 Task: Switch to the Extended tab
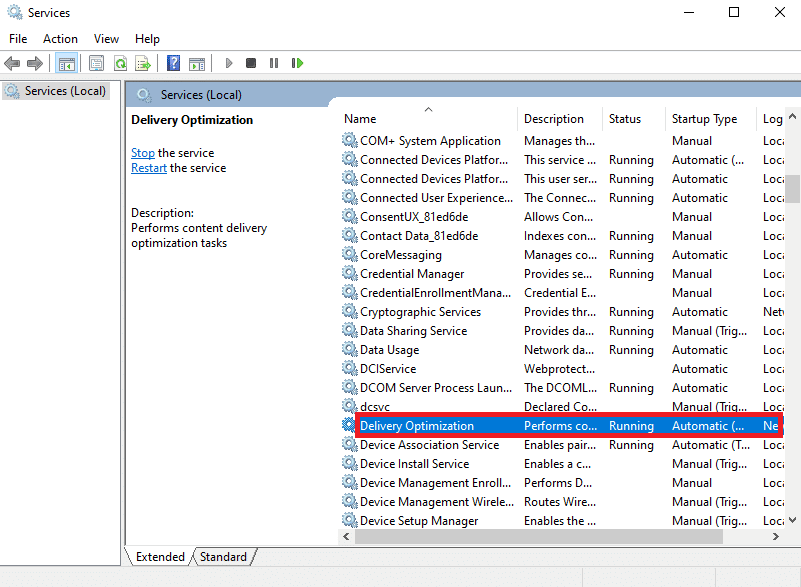160,556
